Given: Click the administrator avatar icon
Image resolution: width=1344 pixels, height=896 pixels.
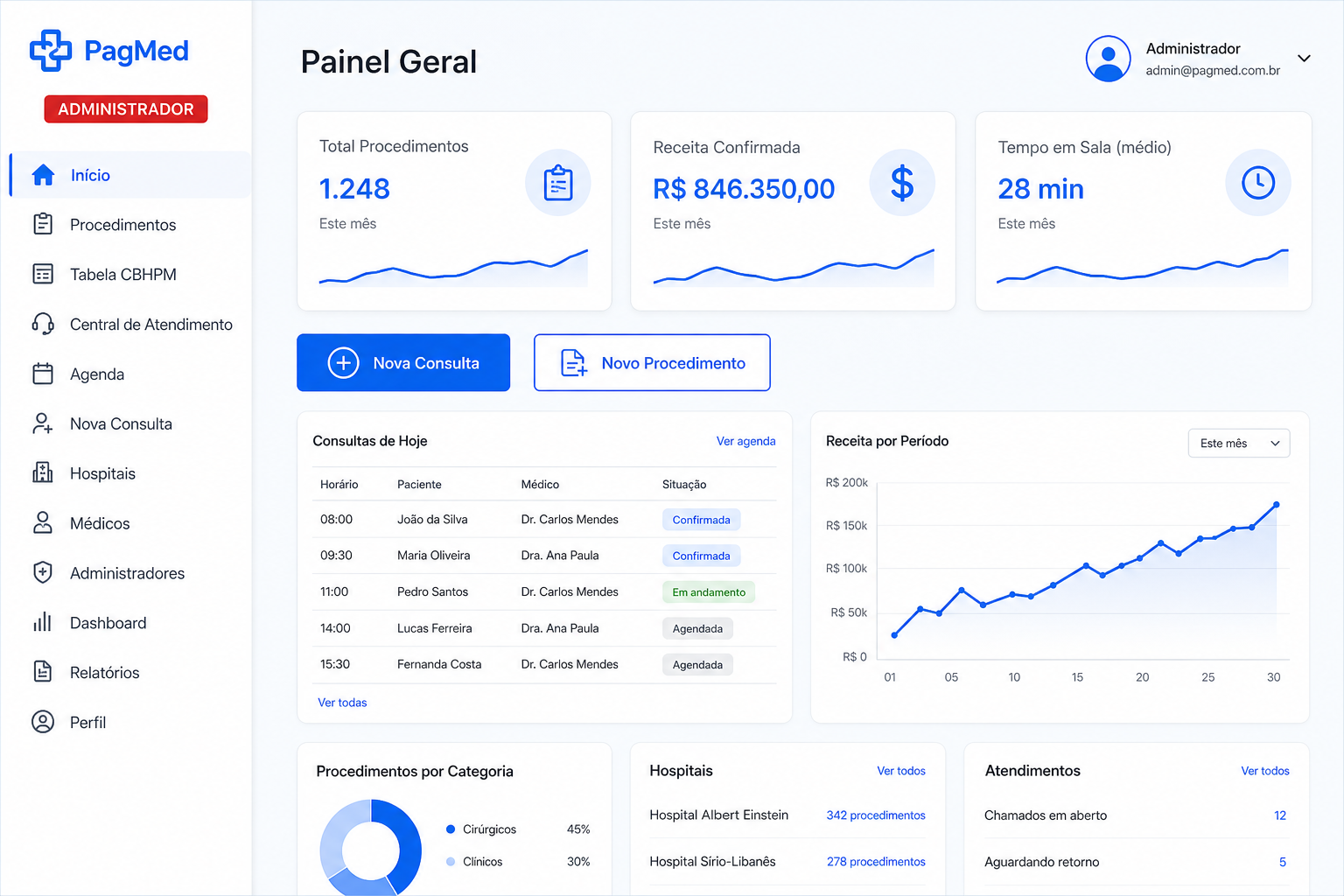Looking at the screenshot, I should coord(1109,59).
